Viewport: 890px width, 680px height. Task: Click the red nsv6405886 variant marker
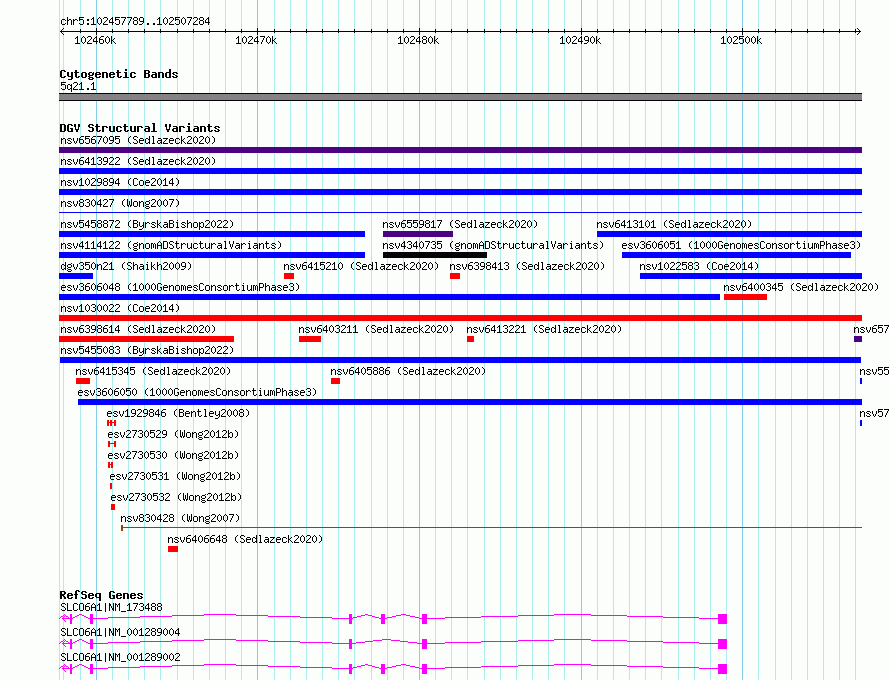click(335, 381)
